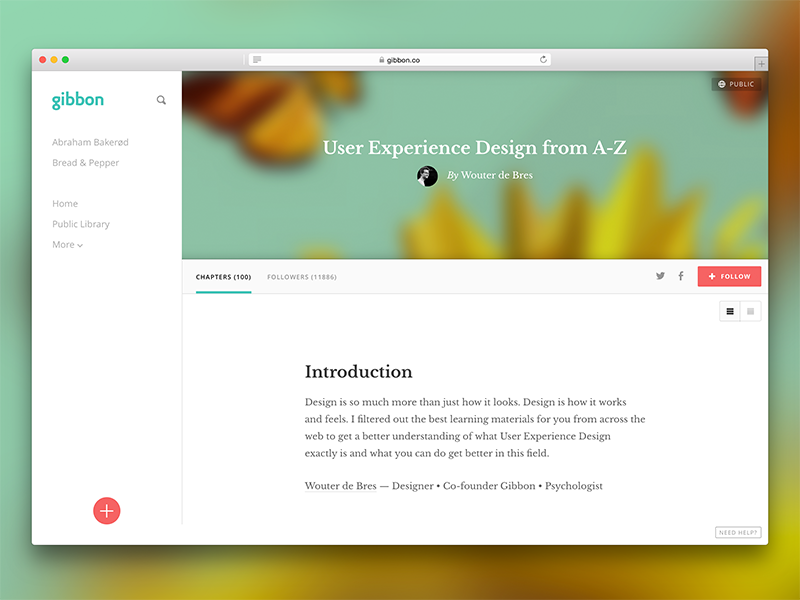Viewport: 800px width, 600px height.
Task: Open a new browser tab with plus
Action: pyautogui.click(x=761, y=64)
